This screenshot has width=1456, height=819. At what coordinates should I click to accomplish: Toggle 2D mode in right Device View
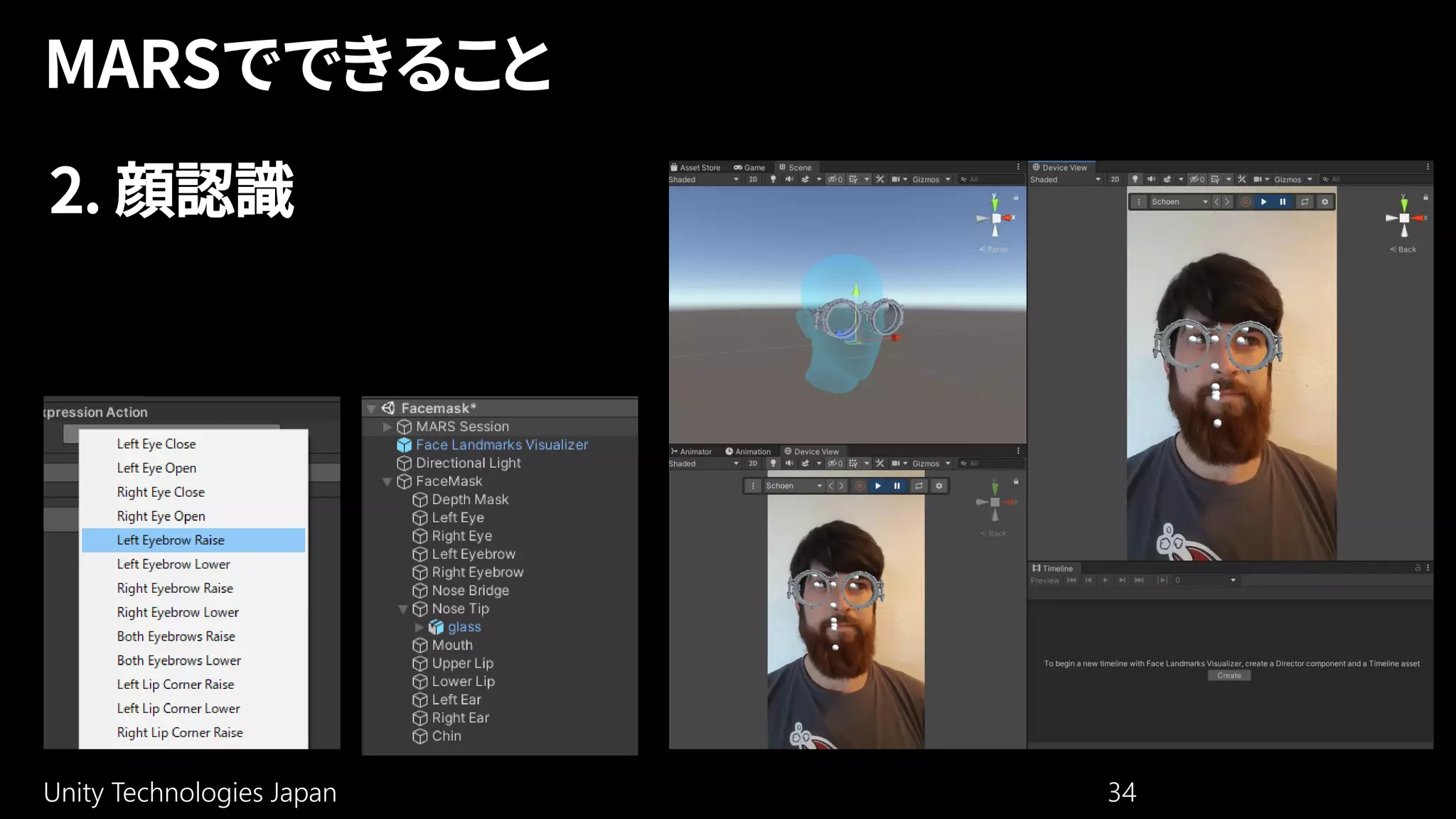1115,179
